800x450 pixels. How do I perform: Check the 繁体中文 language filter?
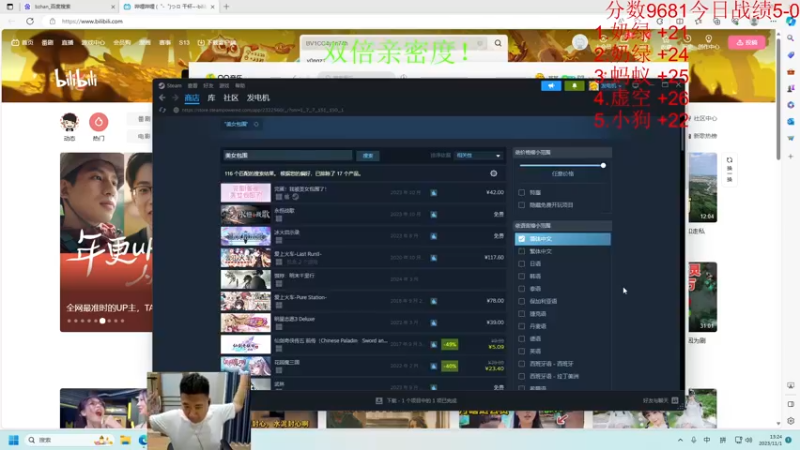click(521, 251)
